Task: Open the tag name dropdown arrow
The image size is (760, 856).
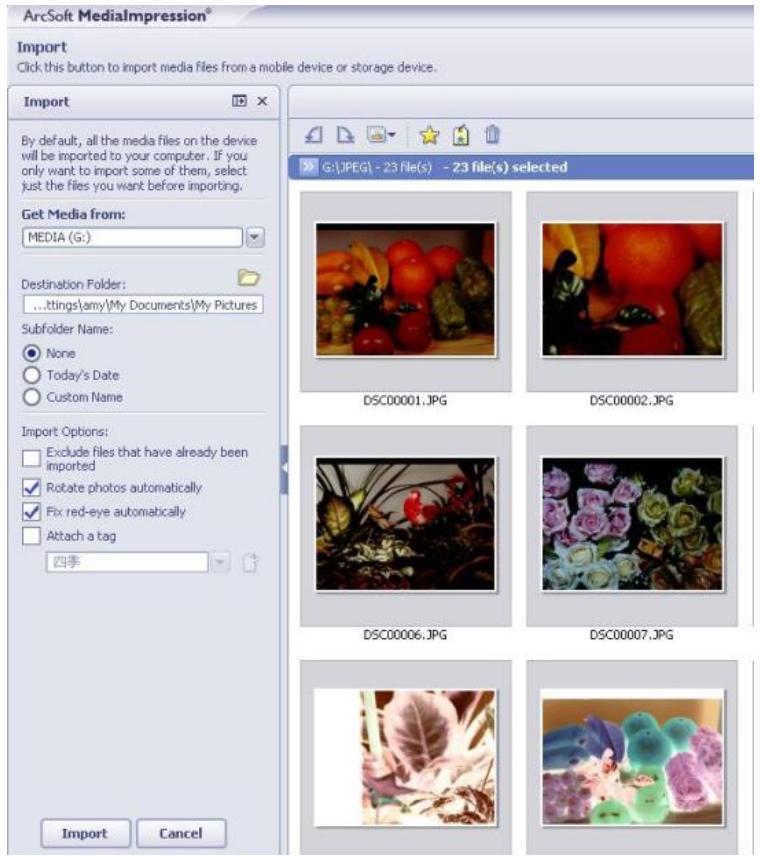Action: click(x=221, y=562)
